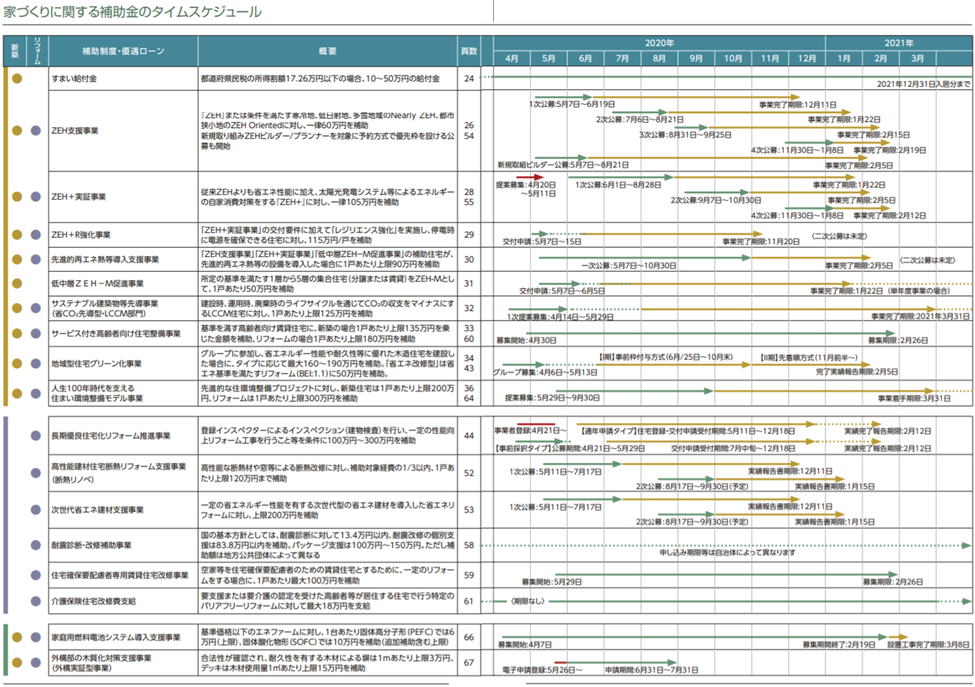Image resolution: width=975 pixels, height=687 pixels.
Task: Click the ZEH+R強化事業 row name
Action: [x=81, y=235]
